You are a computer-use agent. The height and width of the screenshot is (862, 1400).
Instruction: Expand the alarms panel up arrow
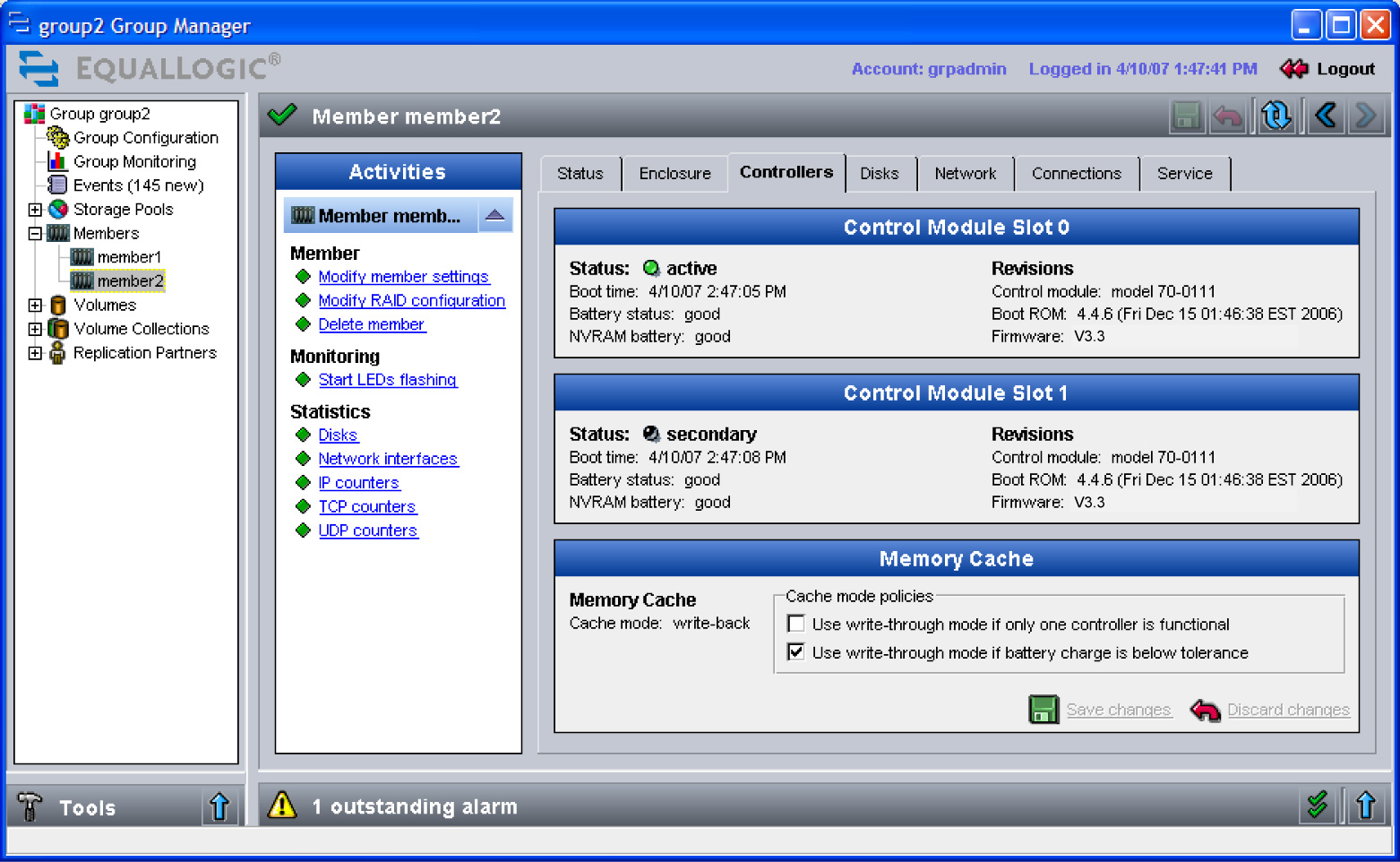click(x=1366, y=806)
